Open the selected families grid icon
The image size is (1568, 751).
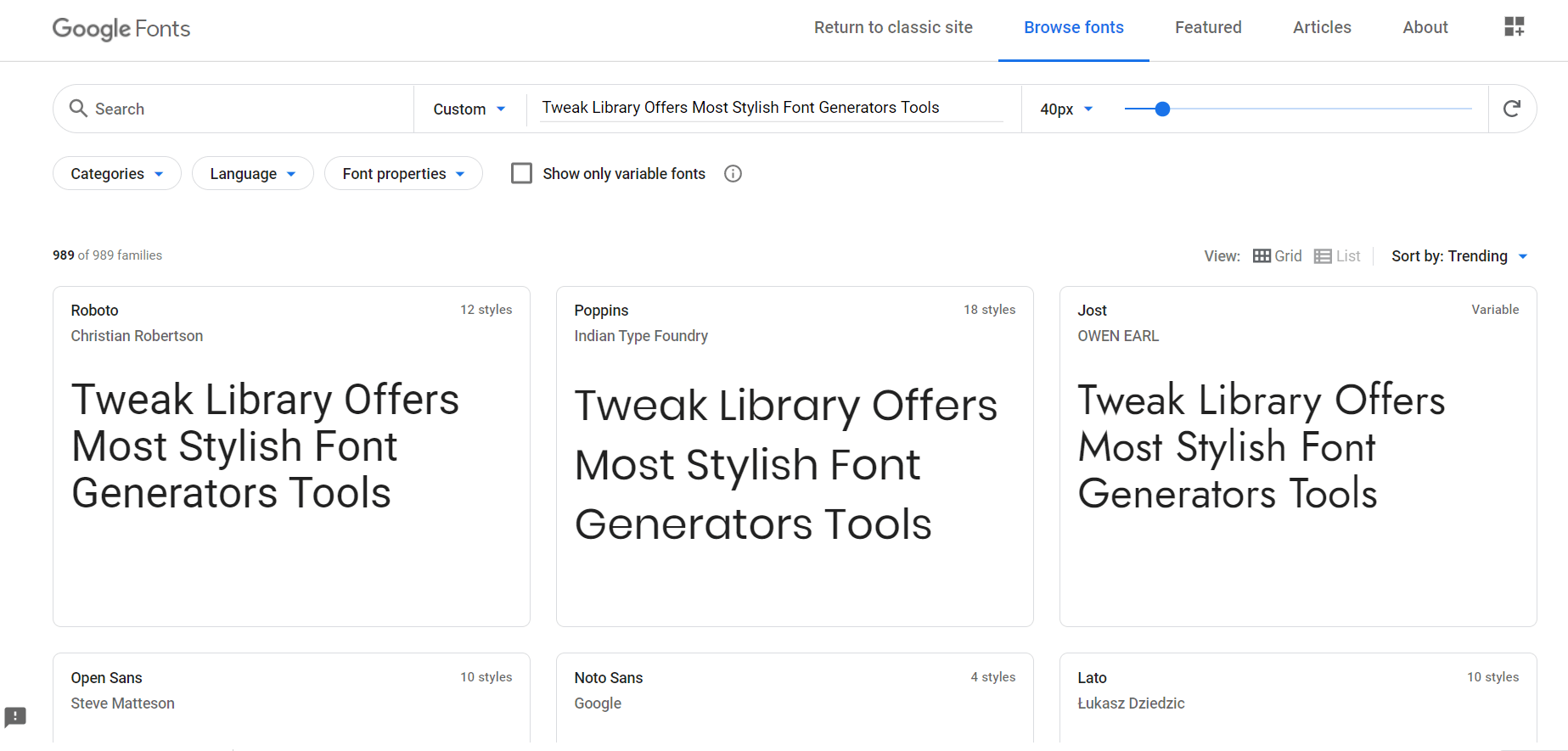click(1515, 26)
